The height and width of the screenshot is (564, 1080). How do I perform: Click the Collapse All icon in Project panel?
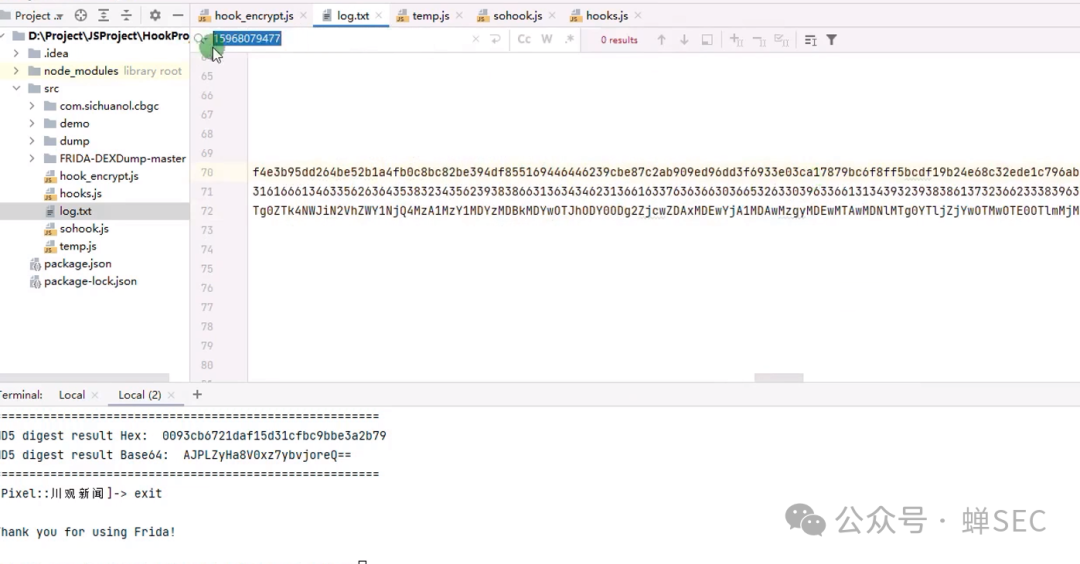pos(126,15)
